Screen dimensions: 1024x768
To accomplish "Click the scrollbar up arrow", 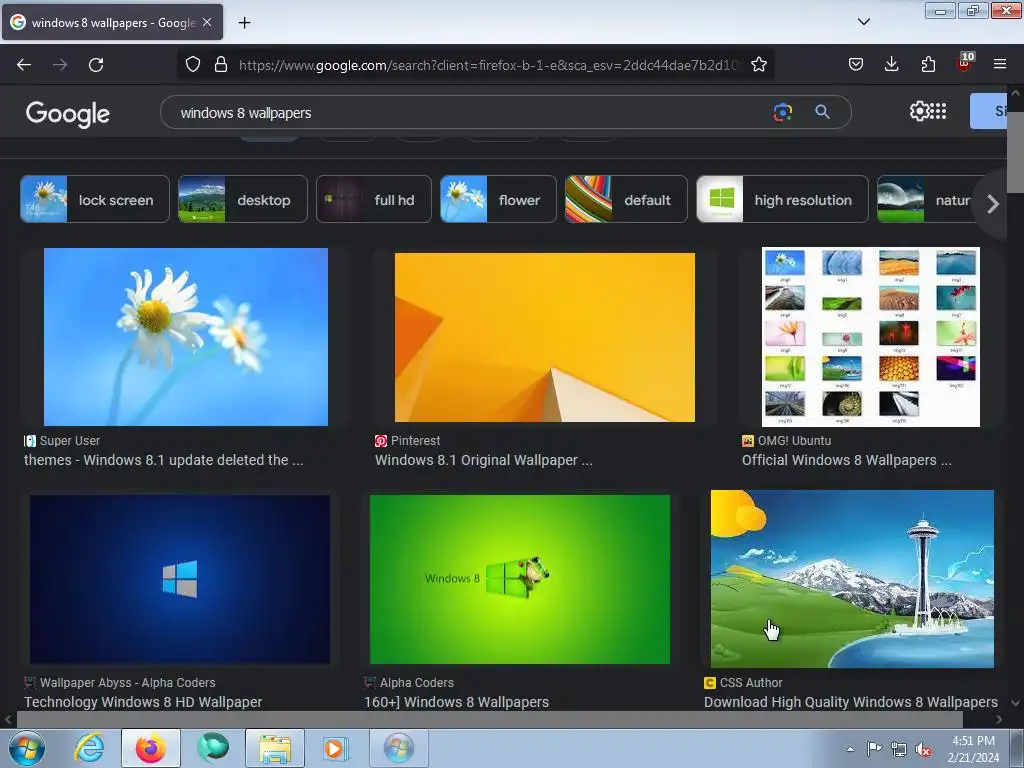I will point(1016,93).
